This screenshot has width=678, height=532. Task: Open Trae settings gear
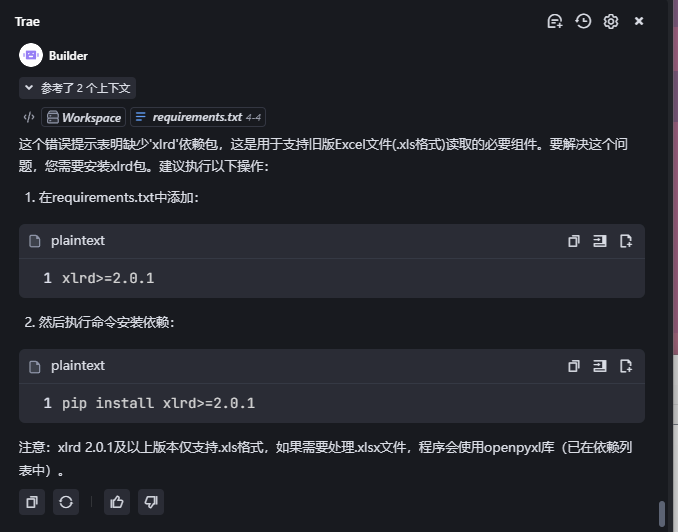pyautogui.click(x=611, y=21)
